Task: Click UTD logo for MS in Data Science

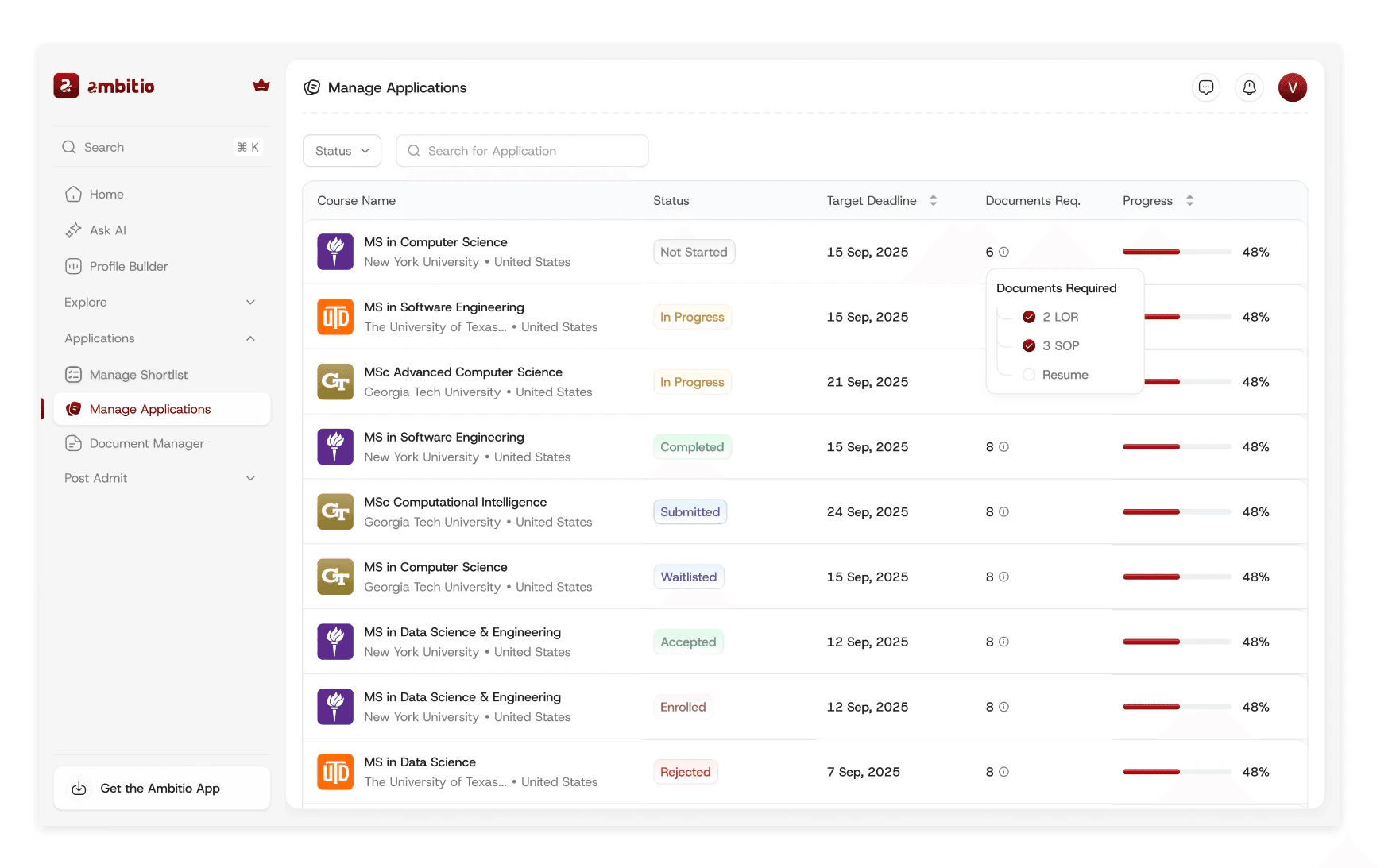Action: pos(335,772)
